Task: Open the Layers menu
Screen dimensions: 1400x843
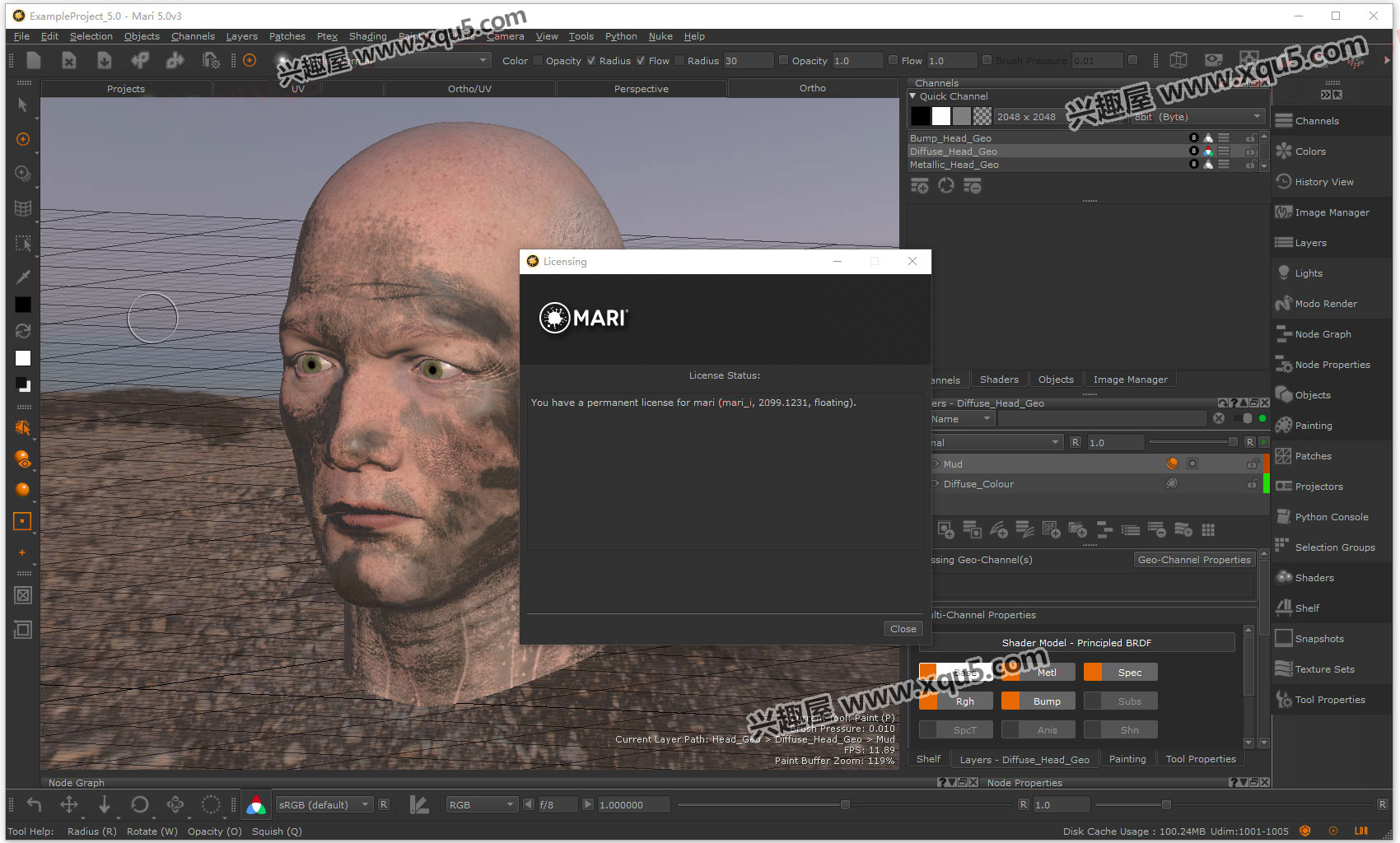Action: pyautogui.click(x=241, y=36)
